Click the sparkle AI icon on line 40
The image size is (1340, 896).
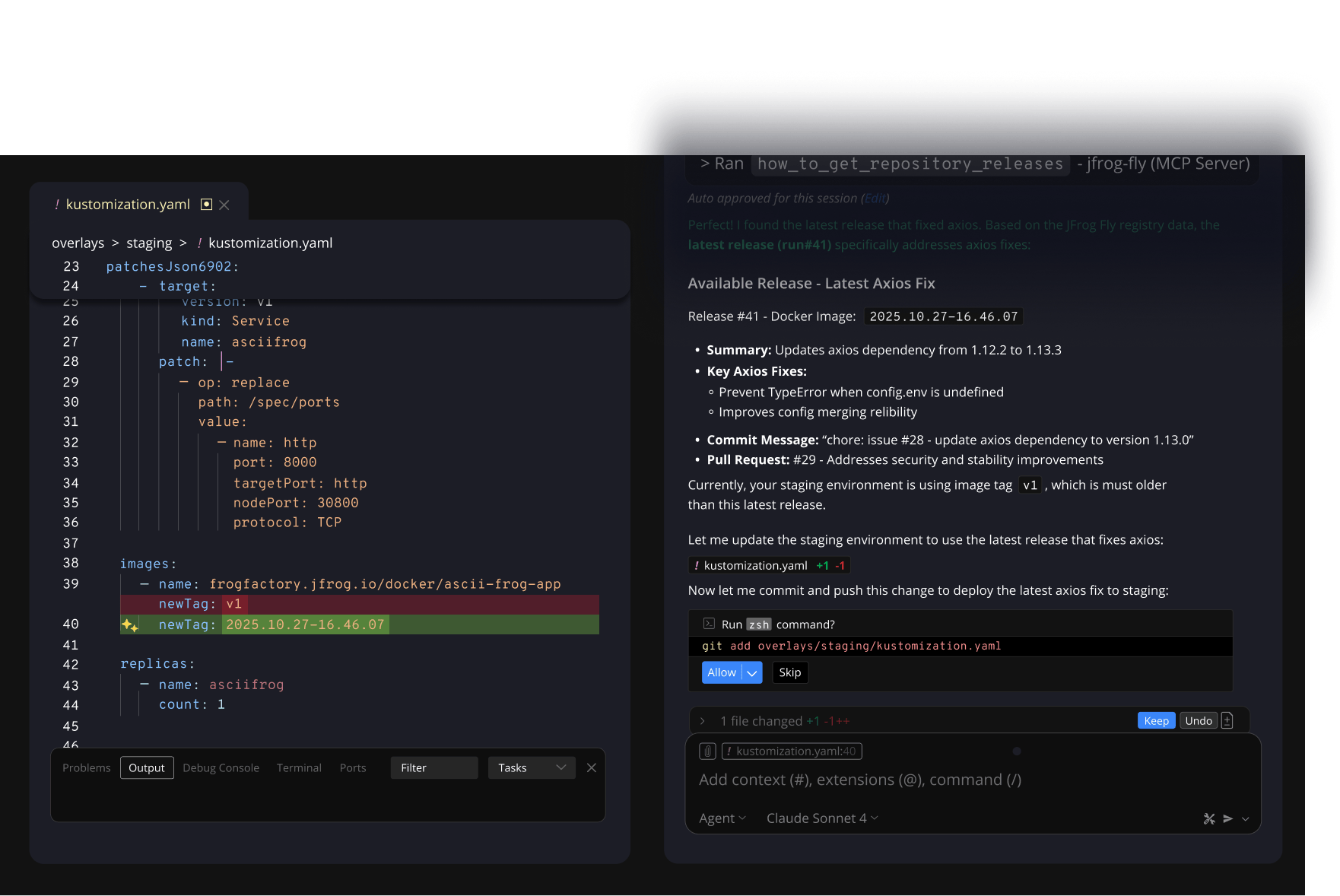[129, 625]
